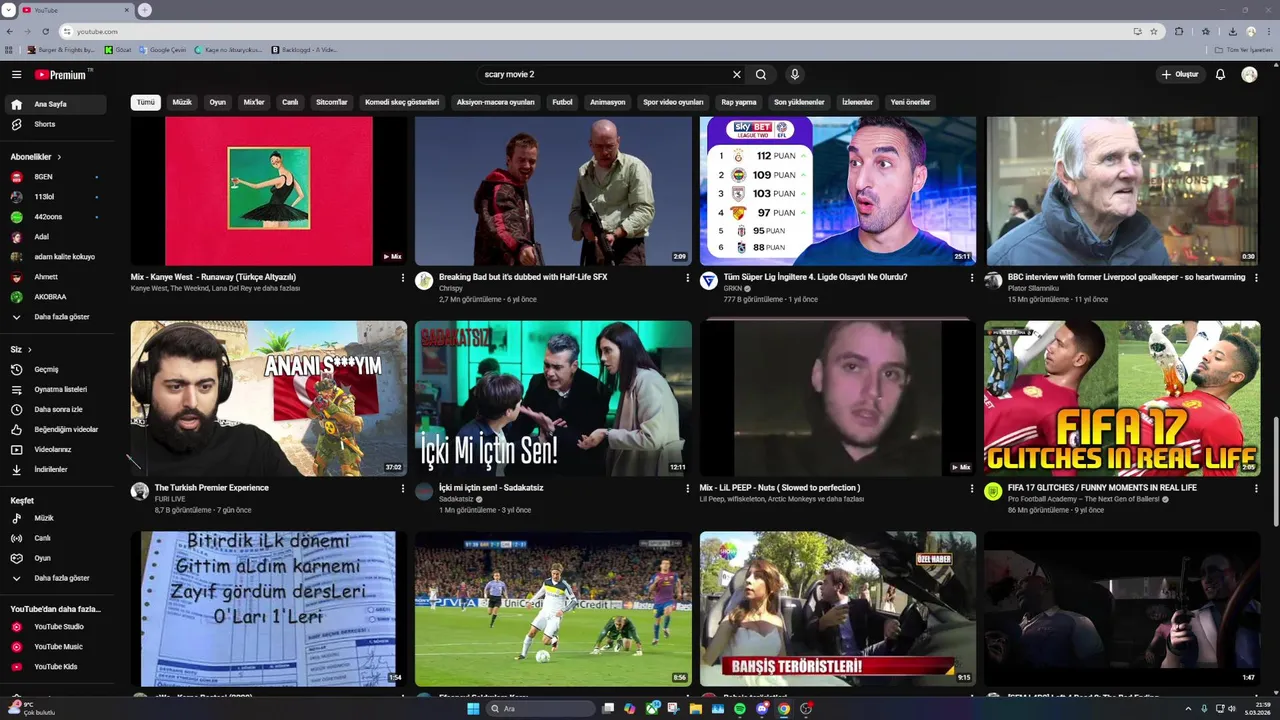This screenshot has height=720, width=1280.
Task: Open the 442oons subscription channel
Action: click(x=55, y=217)
